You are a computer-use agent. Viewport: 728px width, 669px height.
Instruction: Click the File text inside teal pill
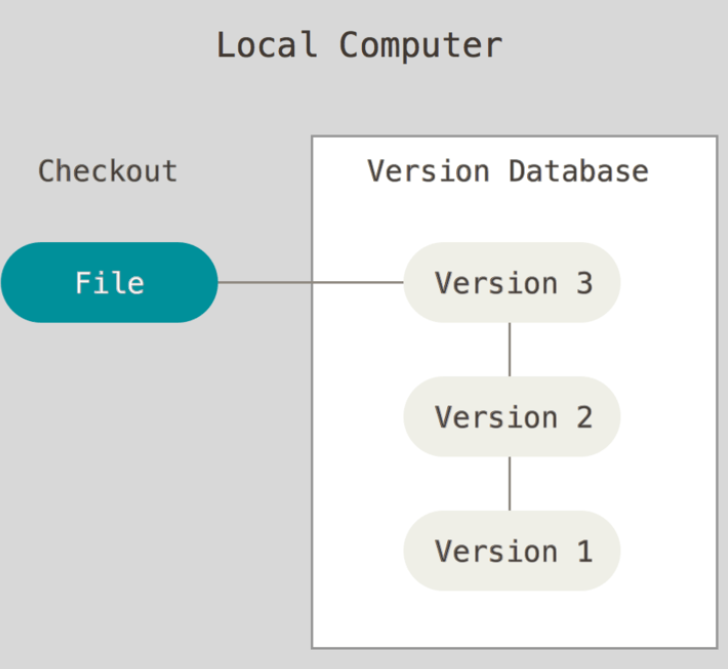(110, 283)
